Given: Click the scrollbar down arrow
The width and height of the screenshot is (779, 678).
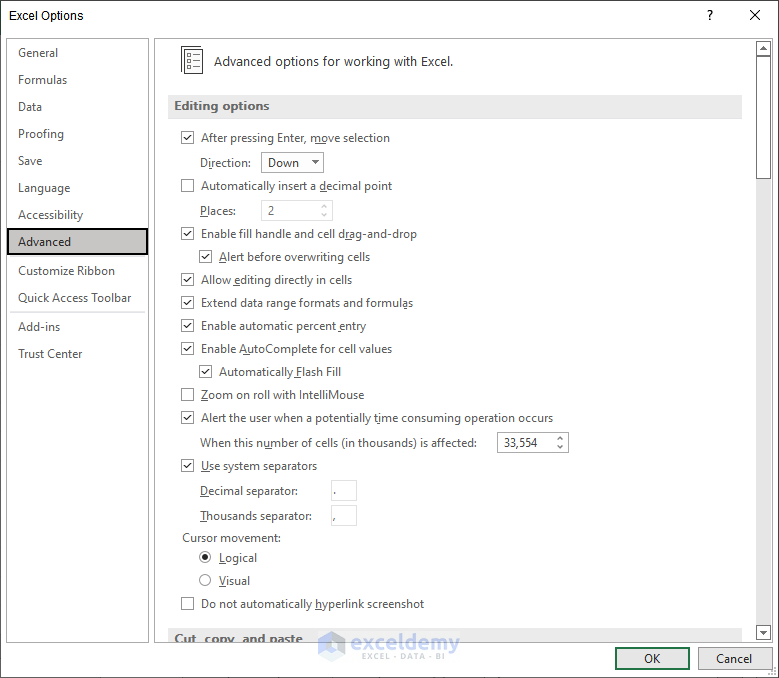Looking at the screenshot, I should point(763,632).
